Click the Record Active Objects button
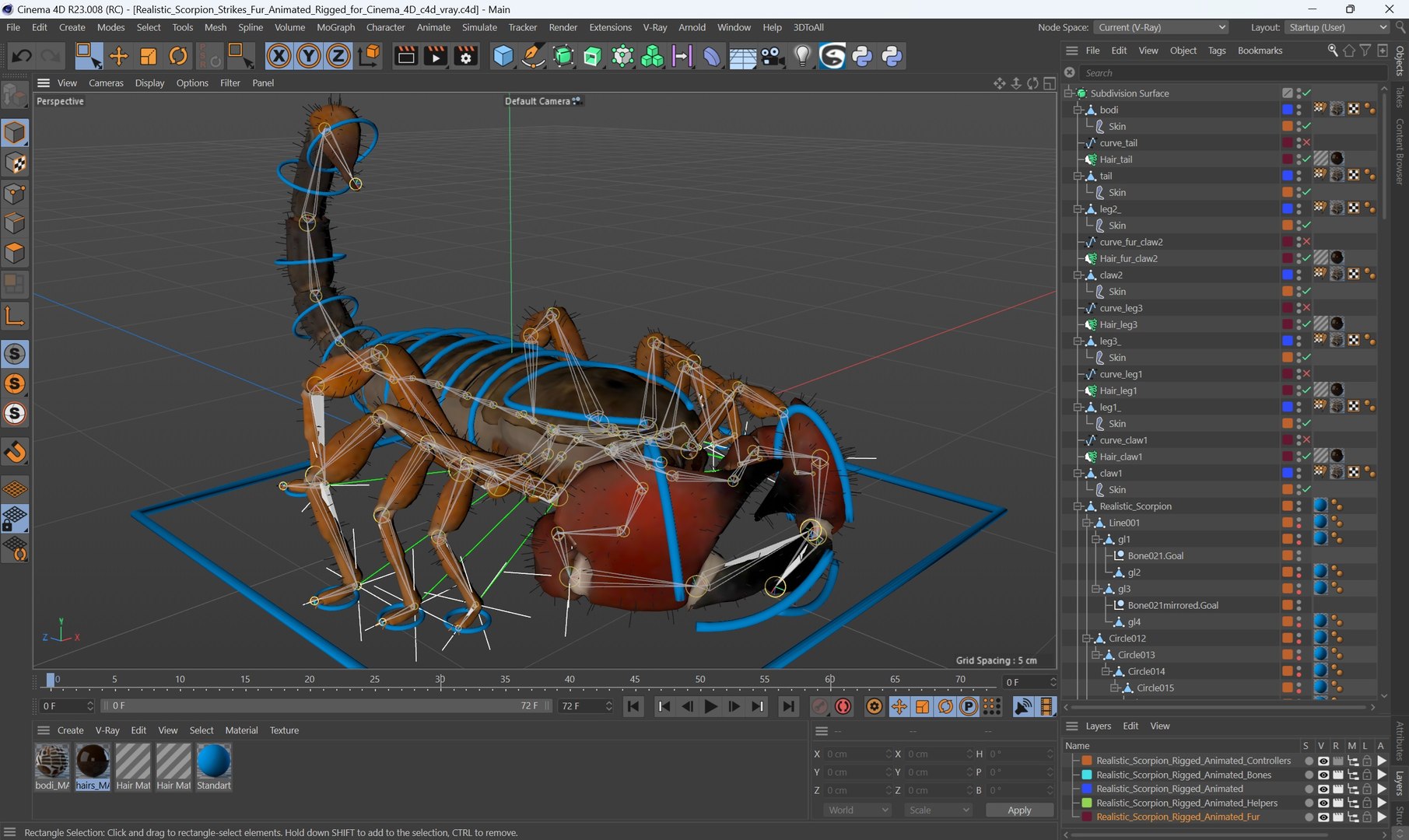 pyautogui.click(x=819, y=706)
